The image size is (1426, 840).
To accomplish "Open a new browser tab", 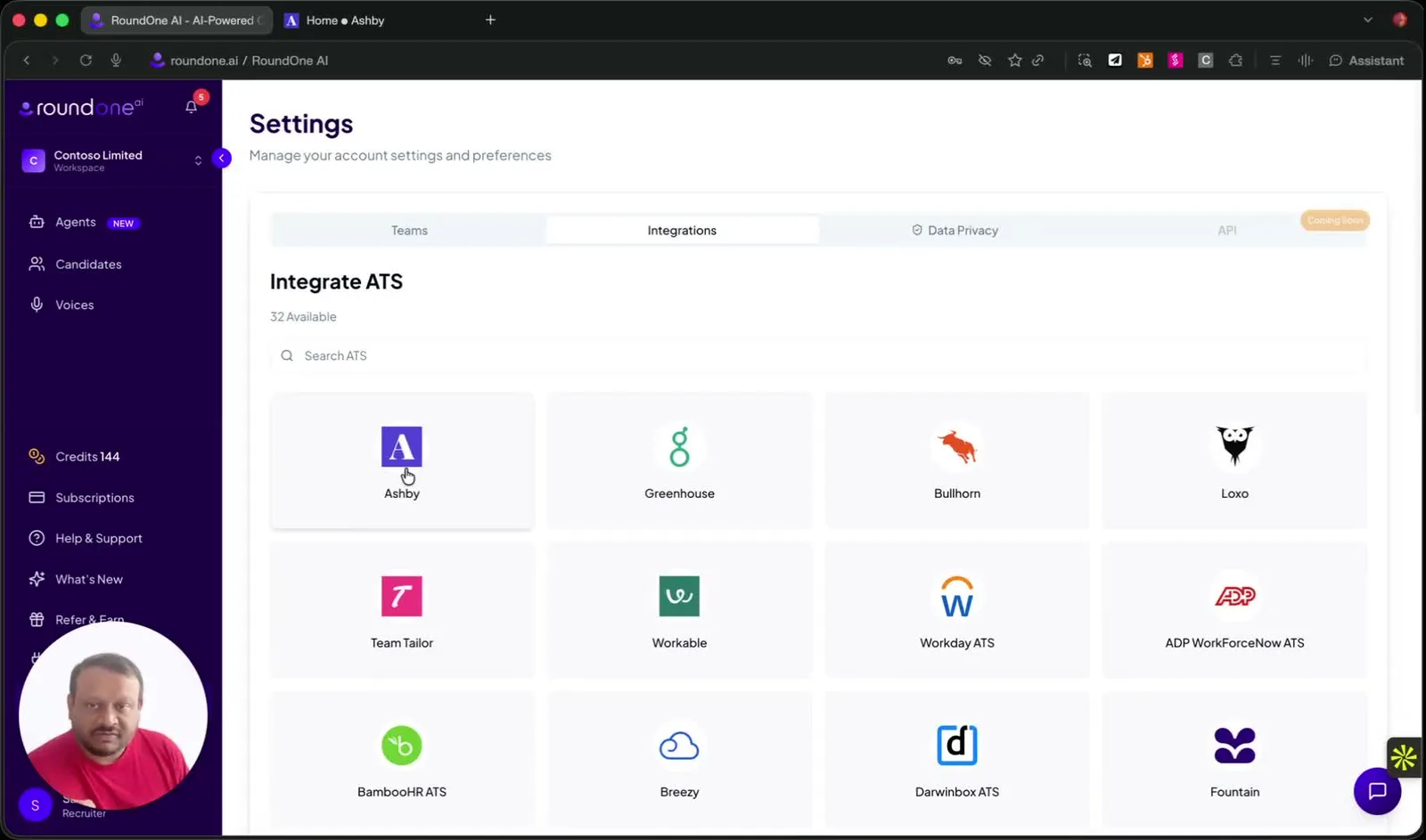I will 490,20.
